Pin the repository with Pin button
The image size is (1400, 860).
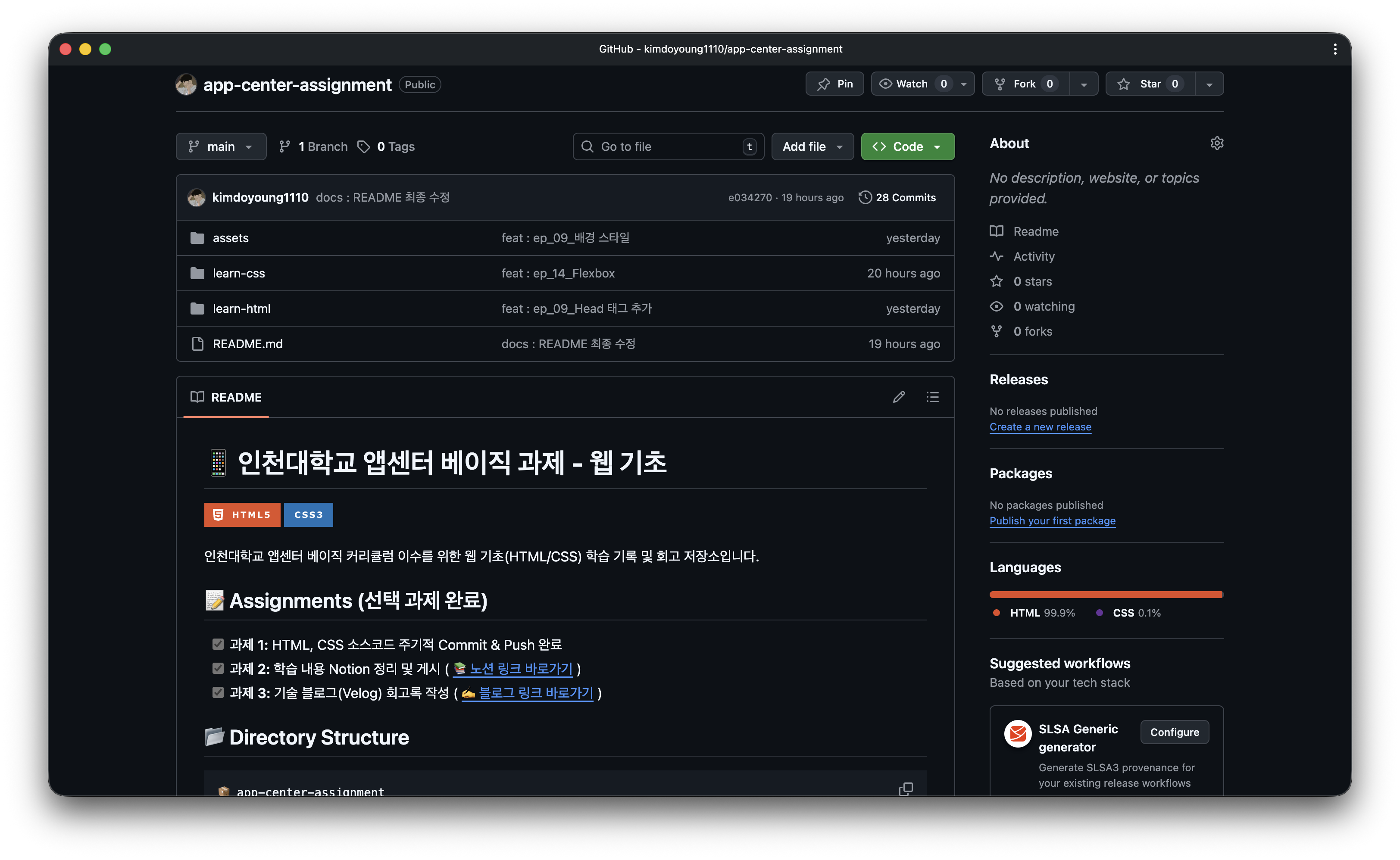834,84
